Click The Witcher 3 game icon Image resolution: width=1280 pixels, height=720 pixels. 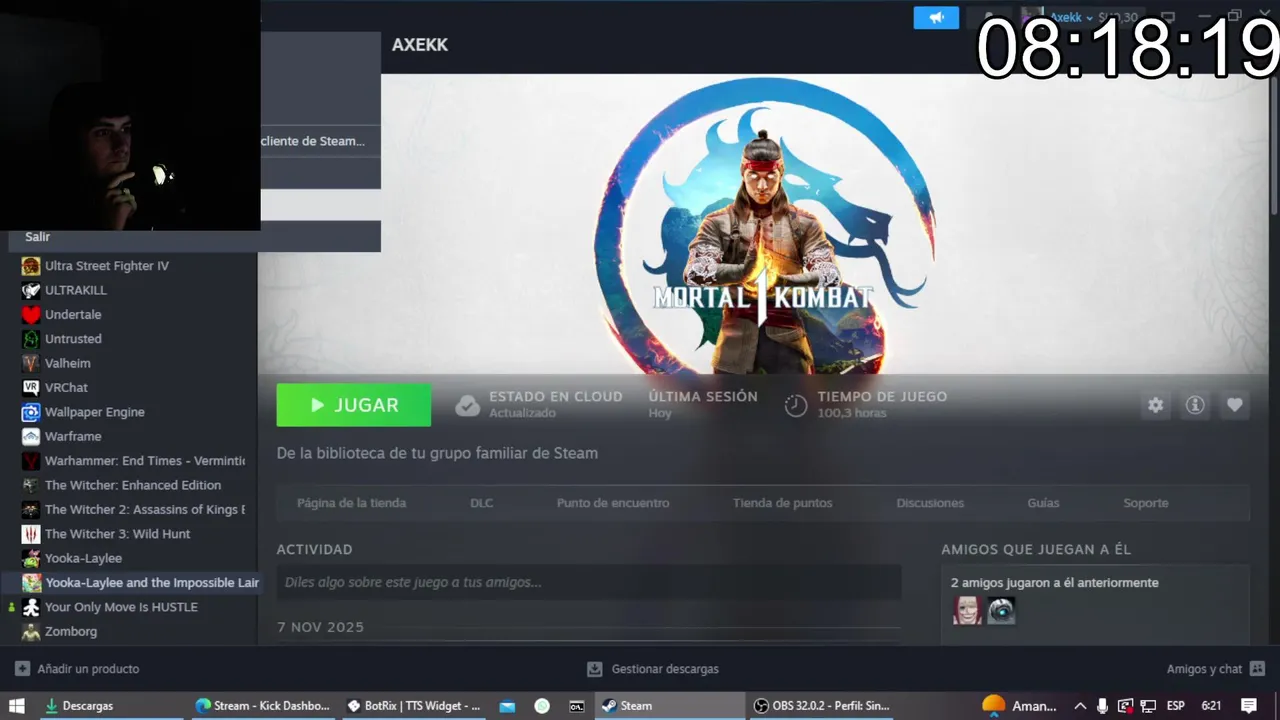[x=31, y=534]
